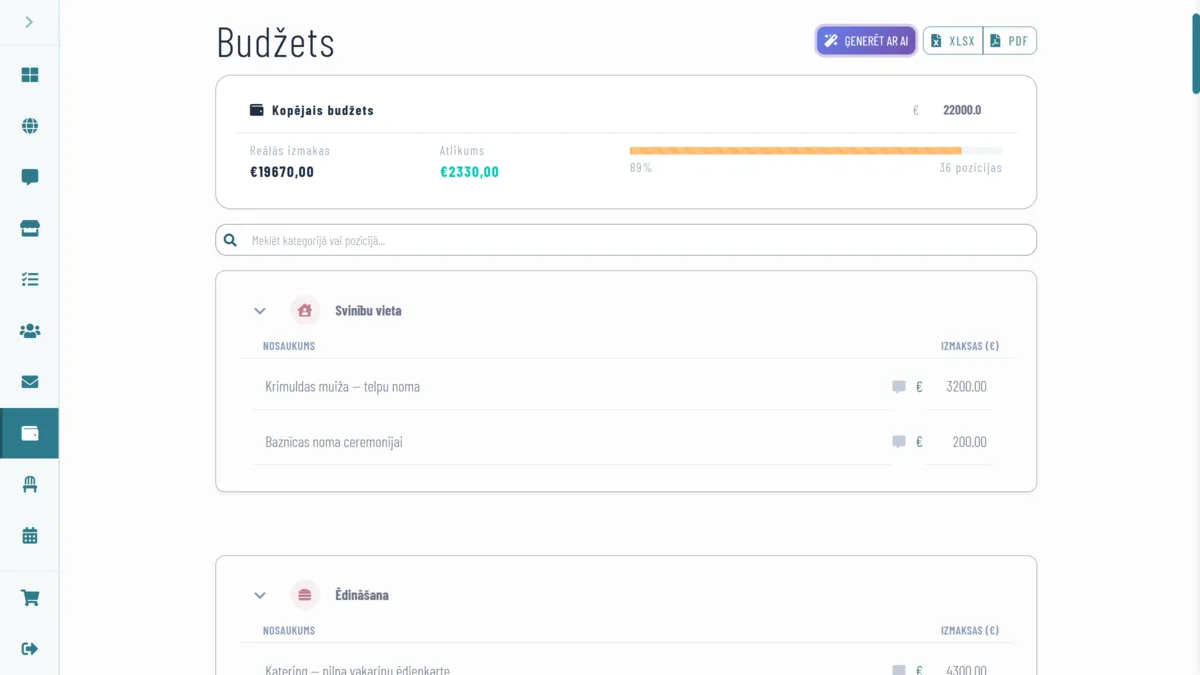Image resolution: width=1200 pixels, height=675 pixels.
Task: Collapse the Ēdināšana category
Action: click(x=260, y=595)
